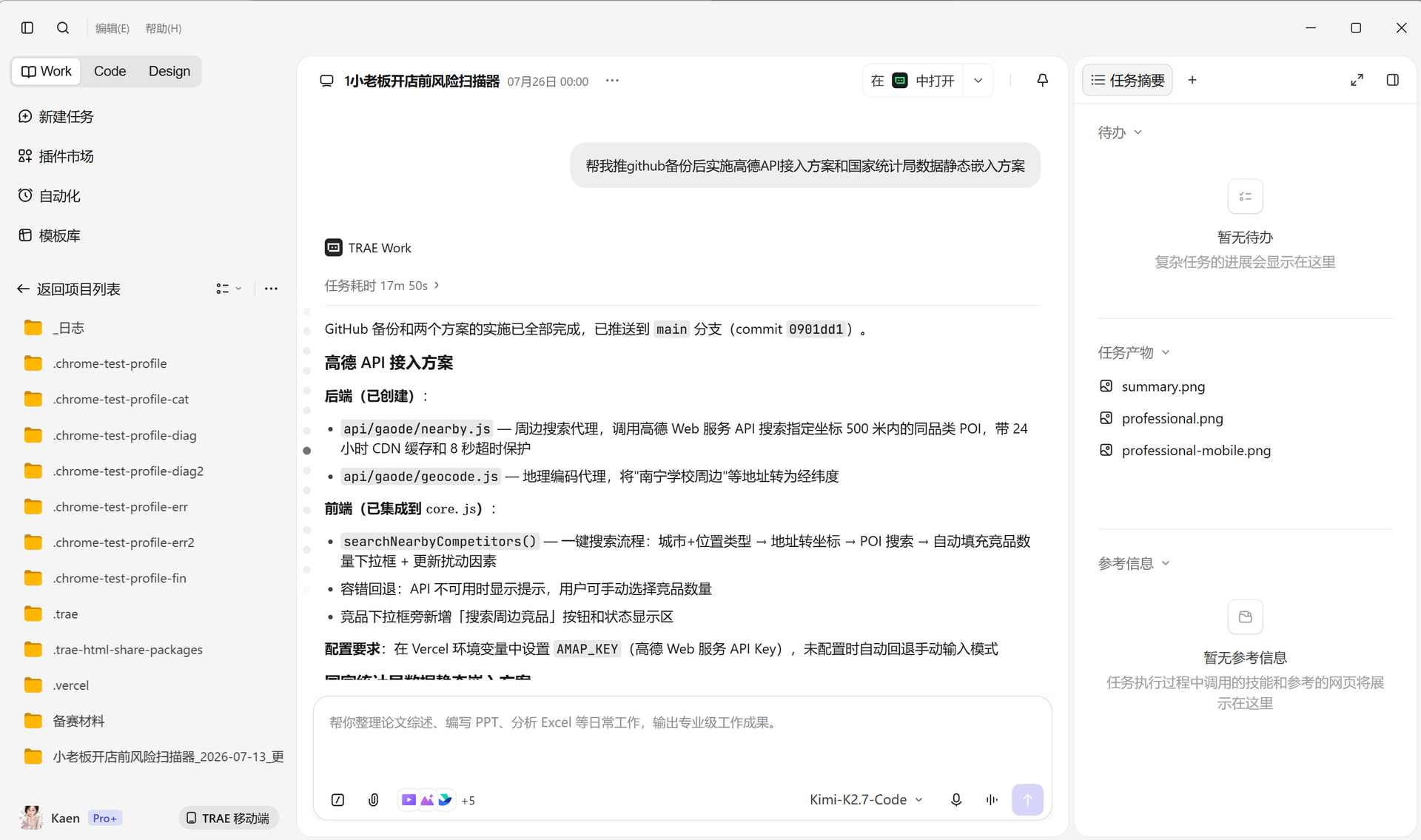Click the api/gaode/nearby.js code chip
The image size is (1421, 840).
click(x=417, y=429)
